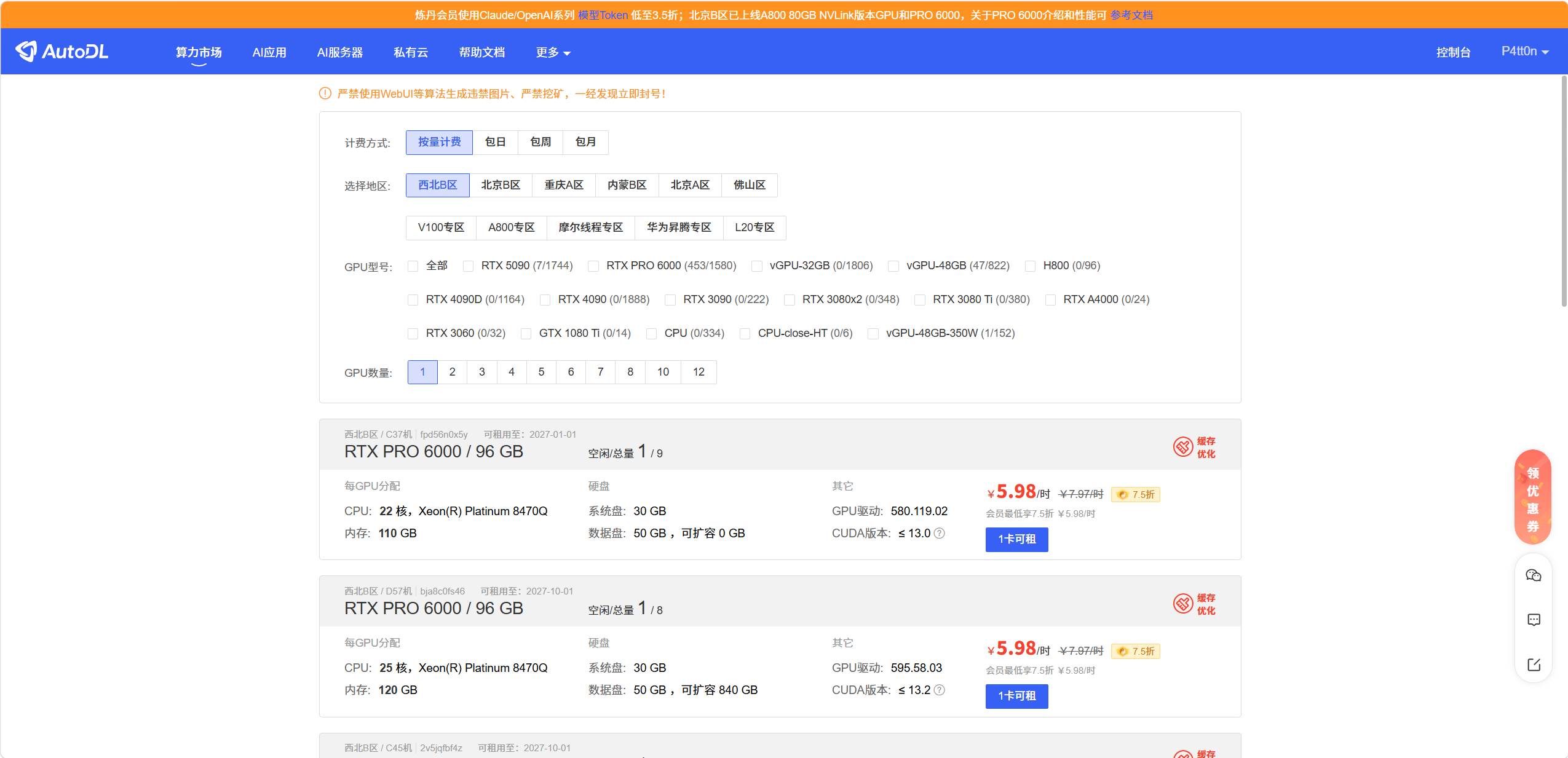Screen dimensions: 1568x758
Task: Select the L20专区 zone
Action: (x=754, y=228)
